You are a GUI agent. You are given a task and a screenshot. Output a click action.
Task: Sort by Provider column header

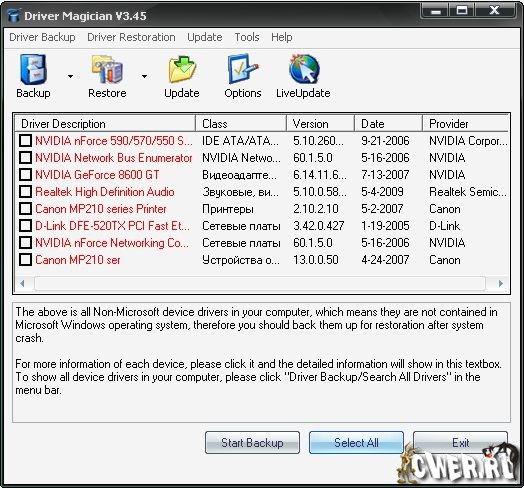click(466, 124)
